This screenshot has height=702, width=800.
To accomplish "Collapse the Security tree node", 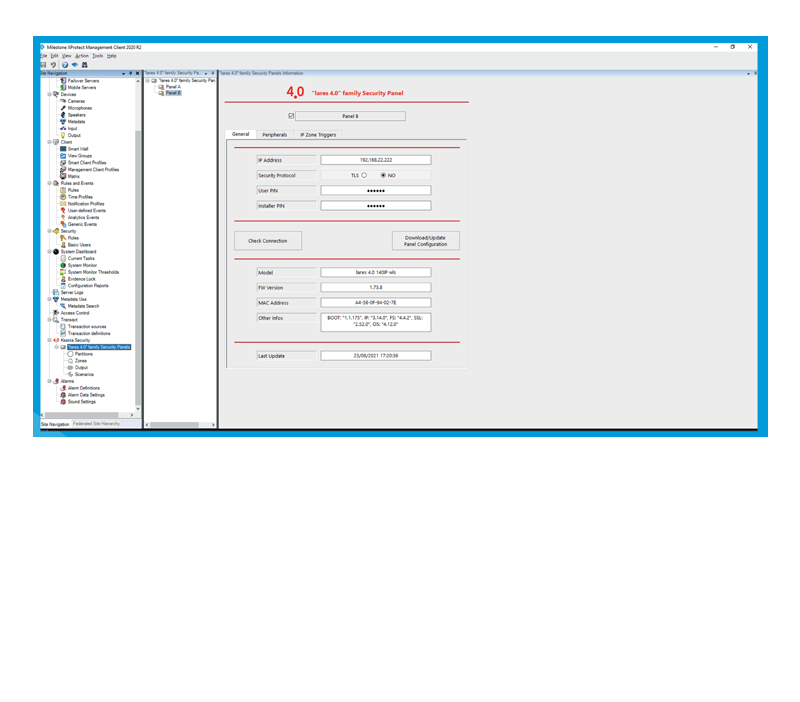I will tap(49, 231).
